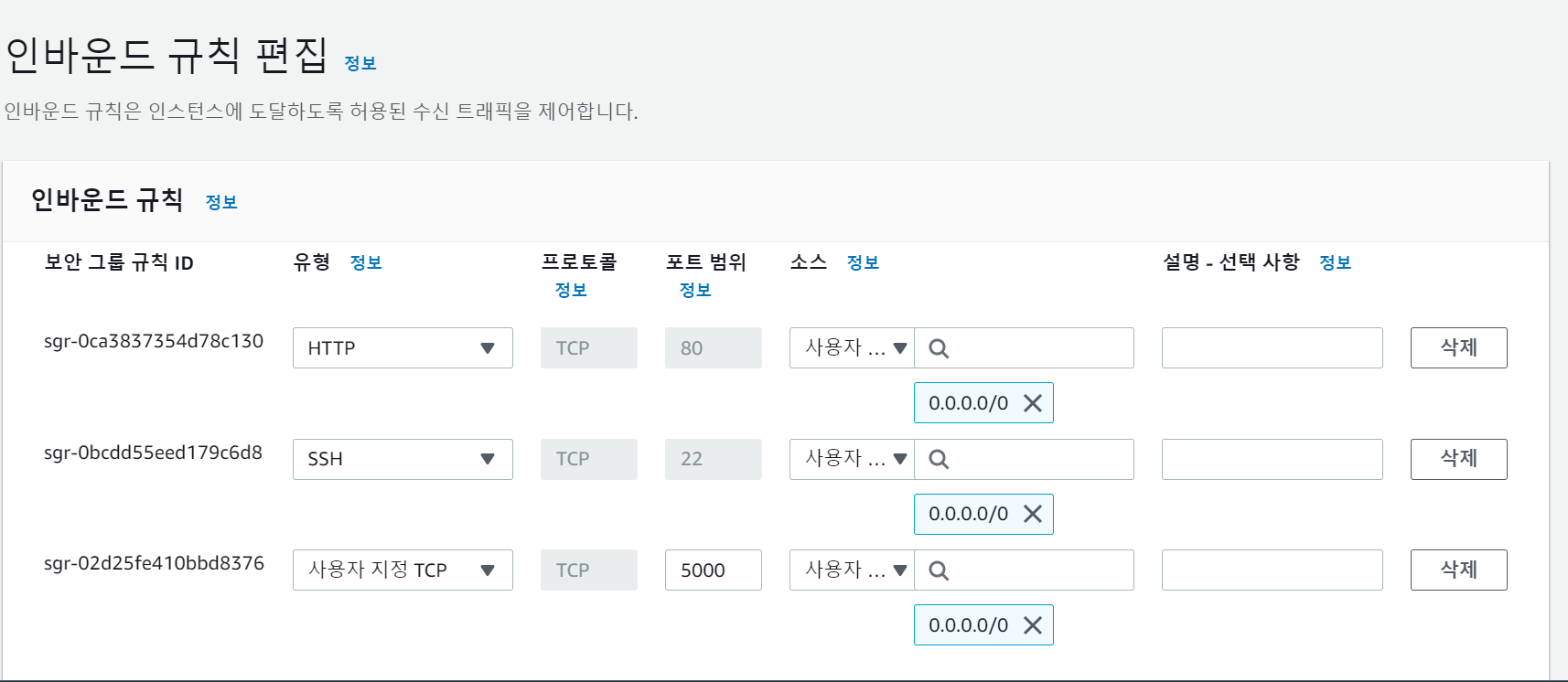1568x682 pixels.
Task: Remove 0.0.0.0/0 from the HTTP rule
Action: [1033, 403]
